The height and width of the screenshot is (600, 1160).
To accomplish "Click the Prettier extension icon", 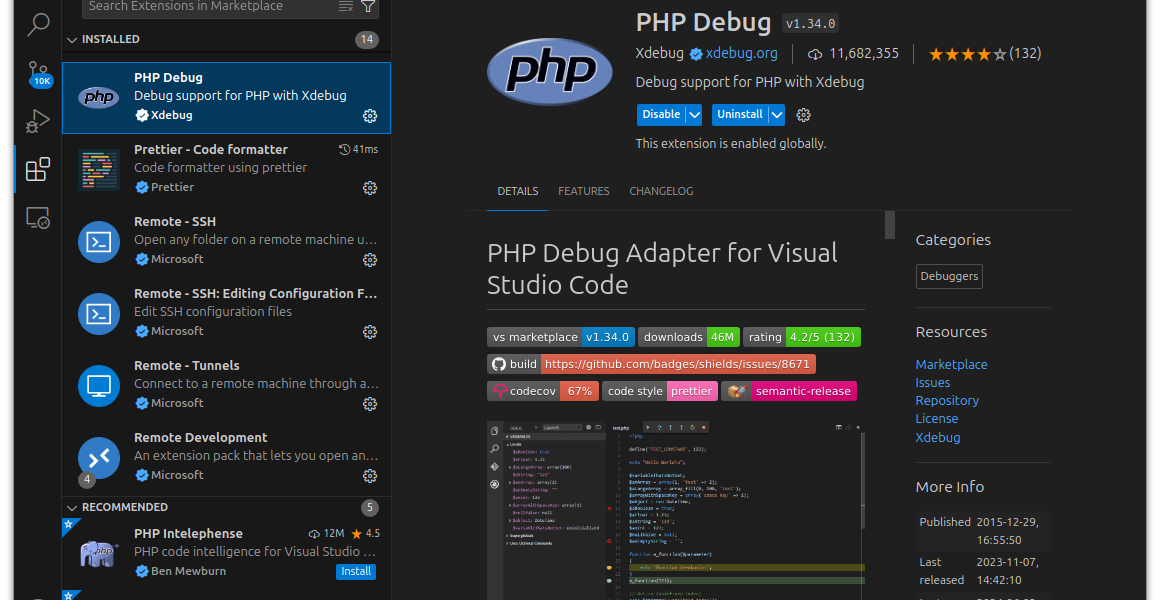I will click(98, 169).
